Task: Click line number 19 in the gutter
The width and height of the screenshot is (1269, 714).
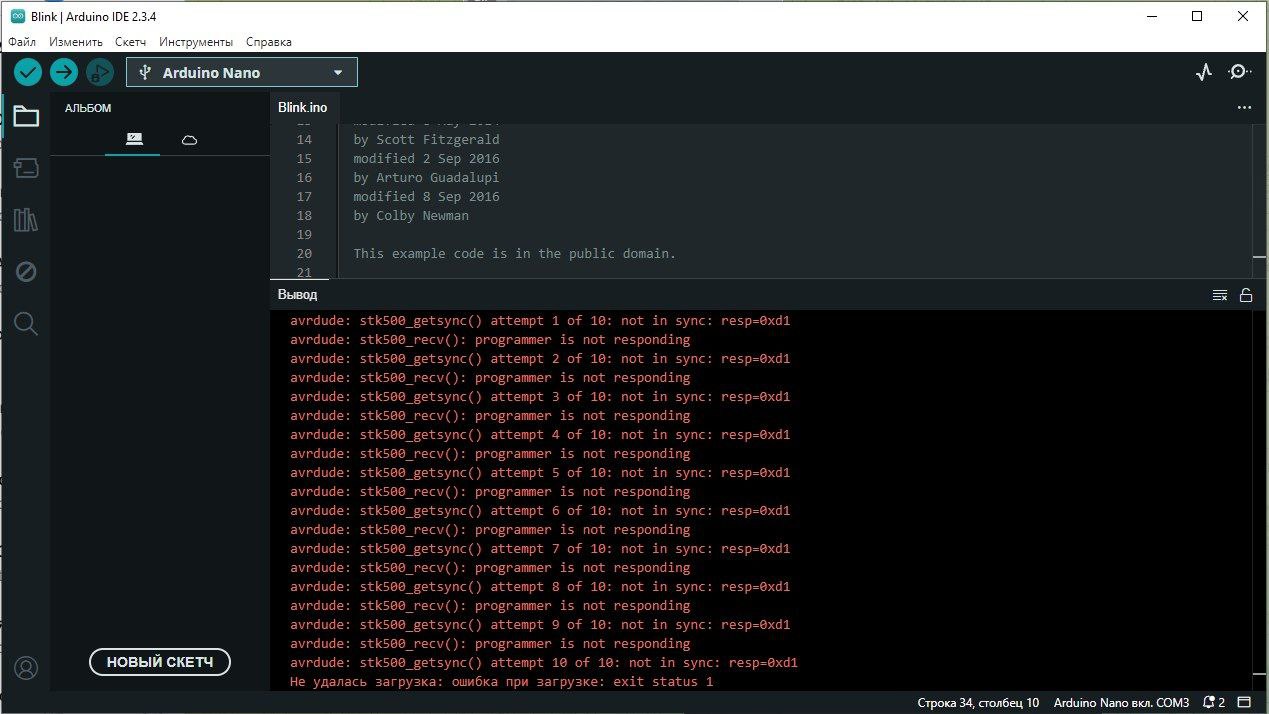Action: tap(305, 234)
